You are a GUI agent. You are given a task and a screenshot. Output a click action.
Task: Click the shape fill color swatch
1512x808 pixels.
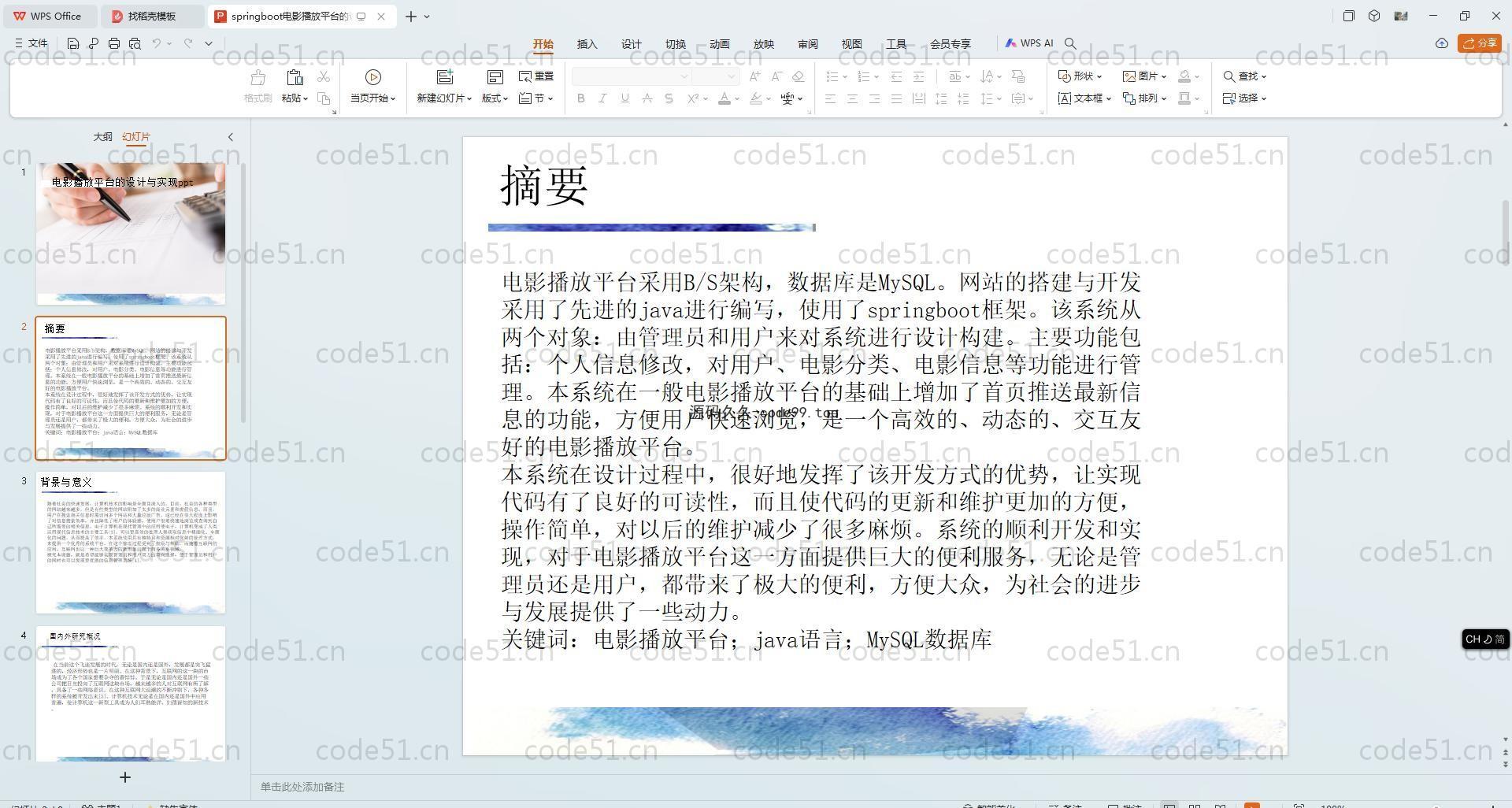tap(1184, 76)
